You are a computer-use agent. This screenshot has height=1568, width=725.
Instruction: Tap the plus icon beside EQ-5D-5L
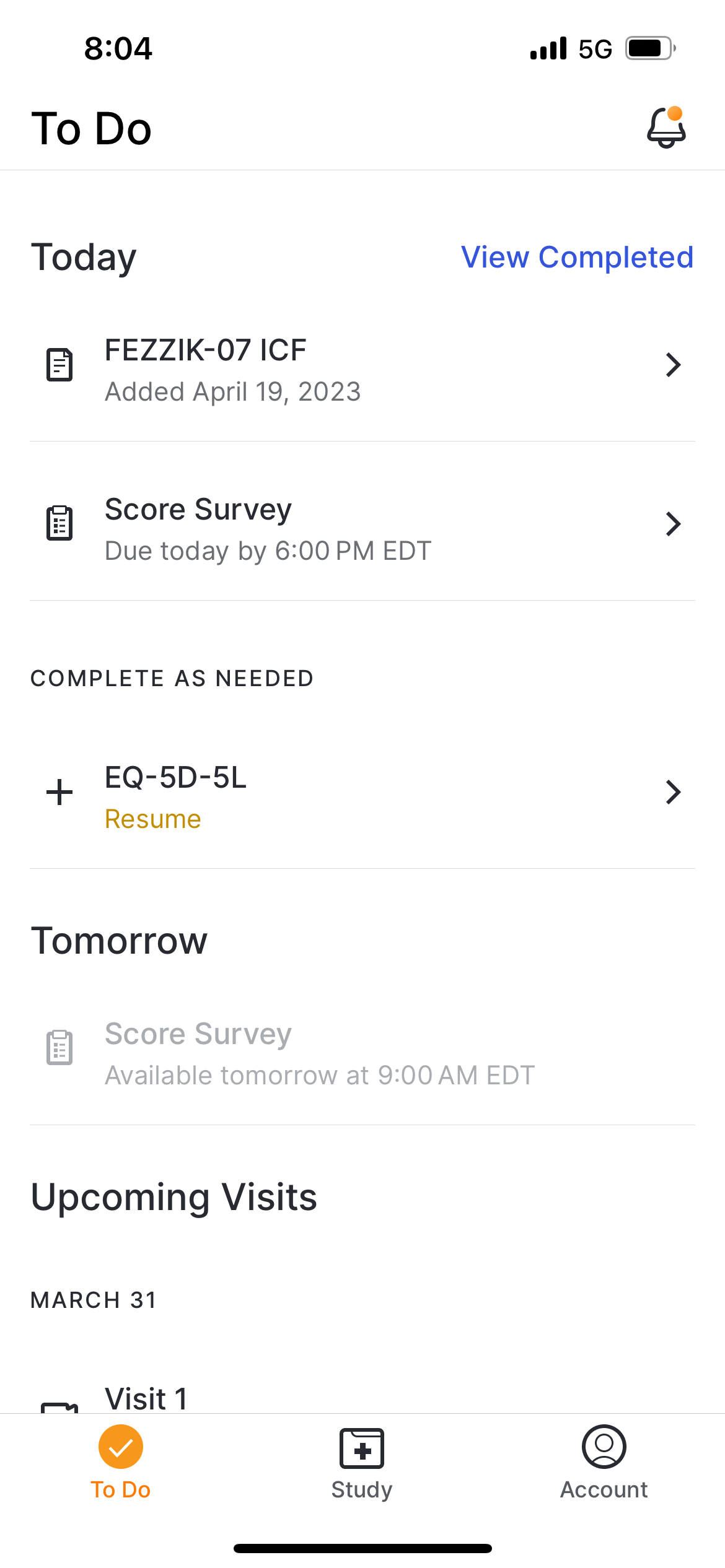[x=59, y=792]
